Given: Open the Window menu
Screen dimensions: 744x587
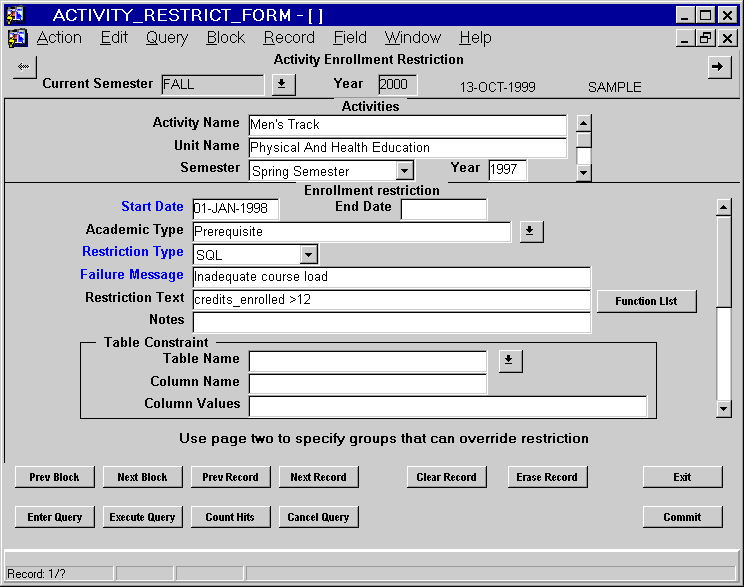Looking at the screenshot, I should (412, 37).
